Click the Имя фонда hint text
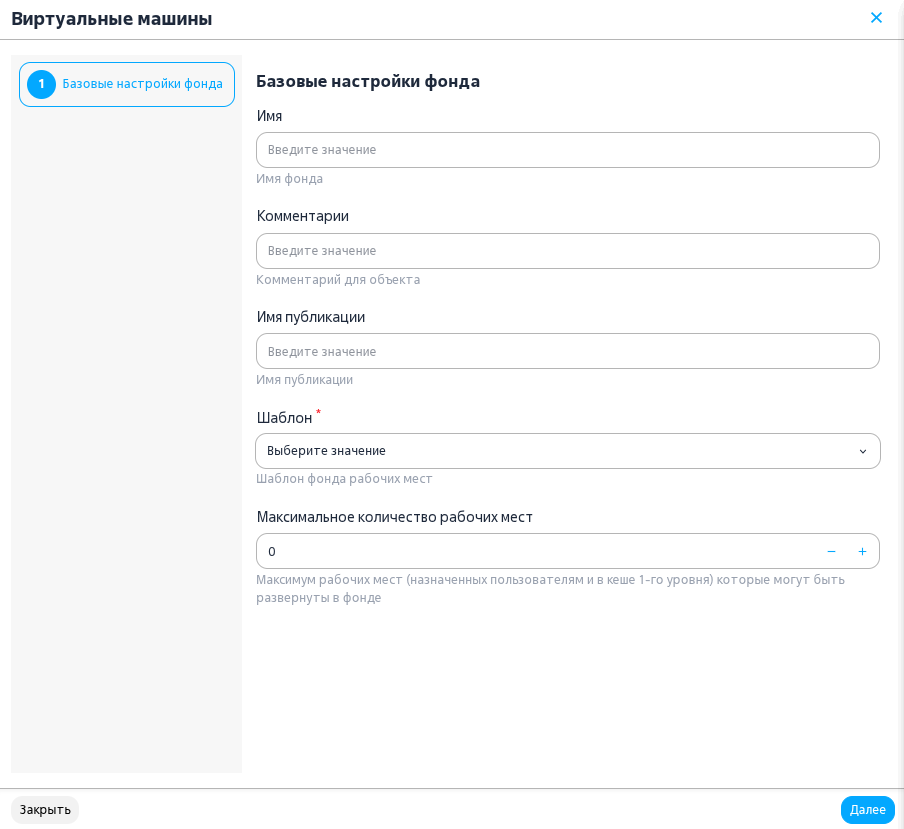Screen dimensions: 904x829 coord(289,179)
